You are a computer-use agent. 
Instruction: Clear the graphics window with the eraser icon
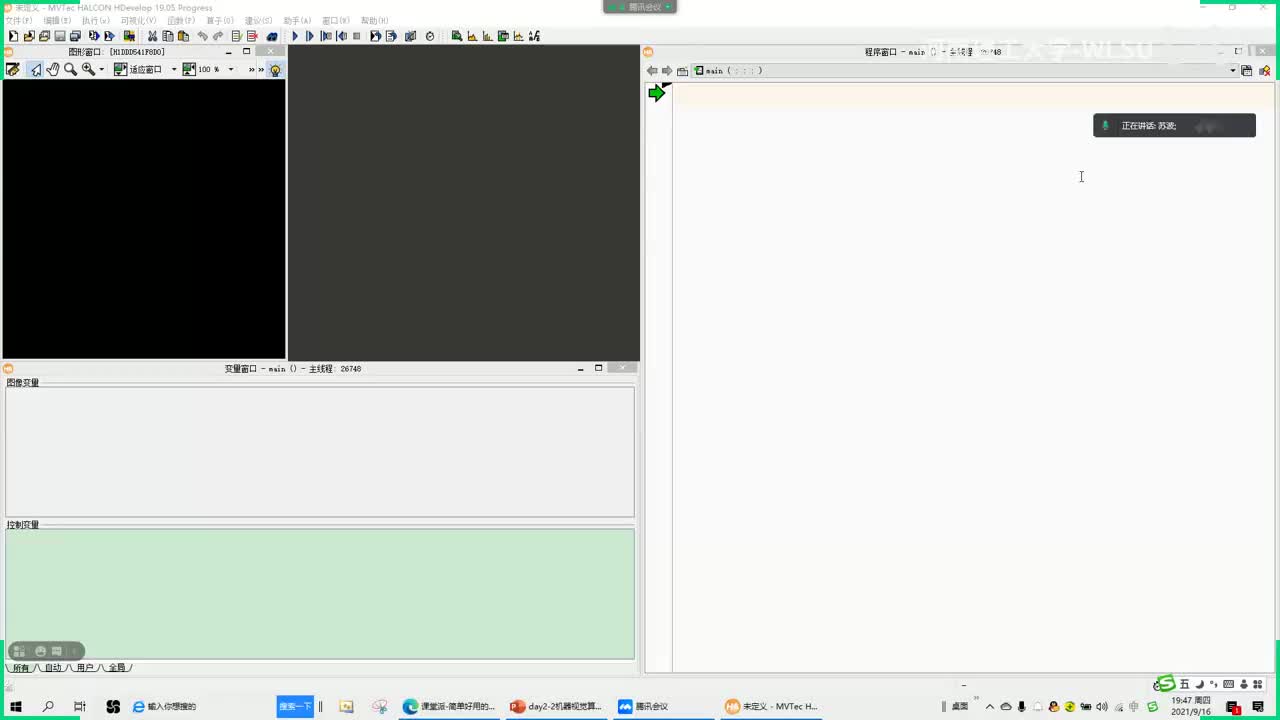point(13,69)
